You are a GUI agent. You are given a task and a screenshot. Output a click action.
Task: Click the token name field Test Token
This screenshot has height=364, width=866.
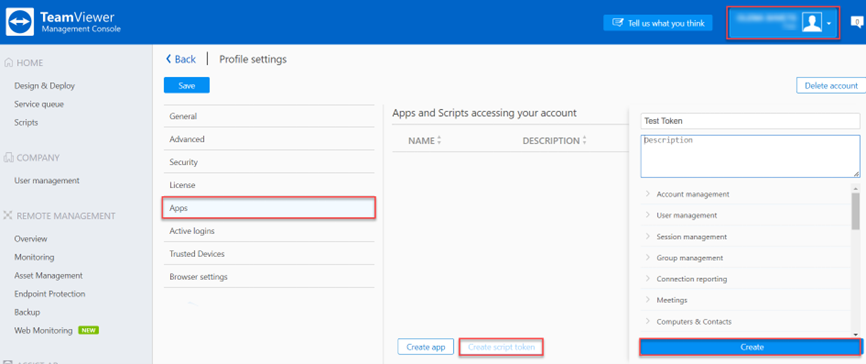(x=751, y=121)
